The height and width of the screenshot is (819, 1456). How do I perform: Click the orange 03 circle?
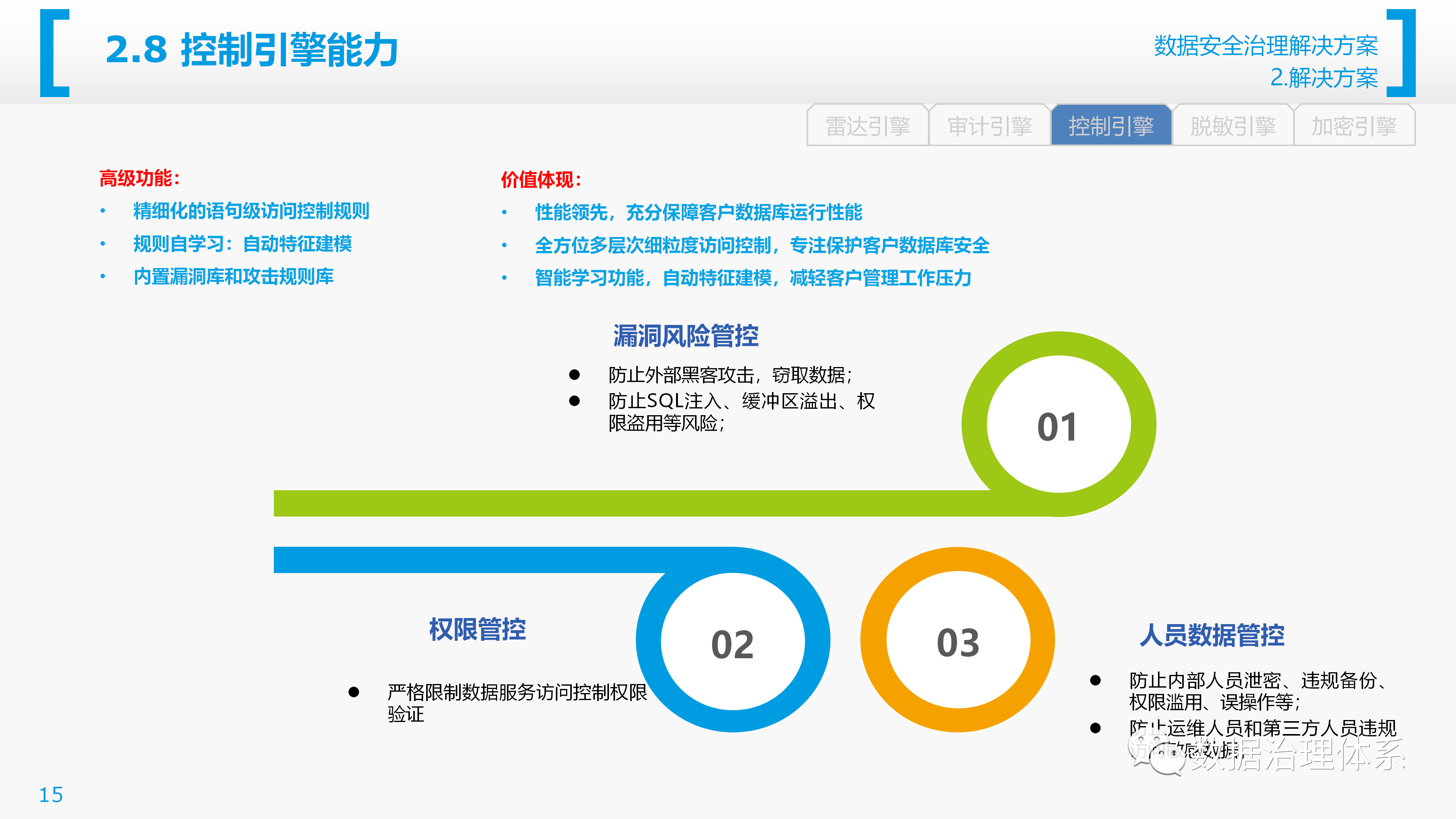957,640
